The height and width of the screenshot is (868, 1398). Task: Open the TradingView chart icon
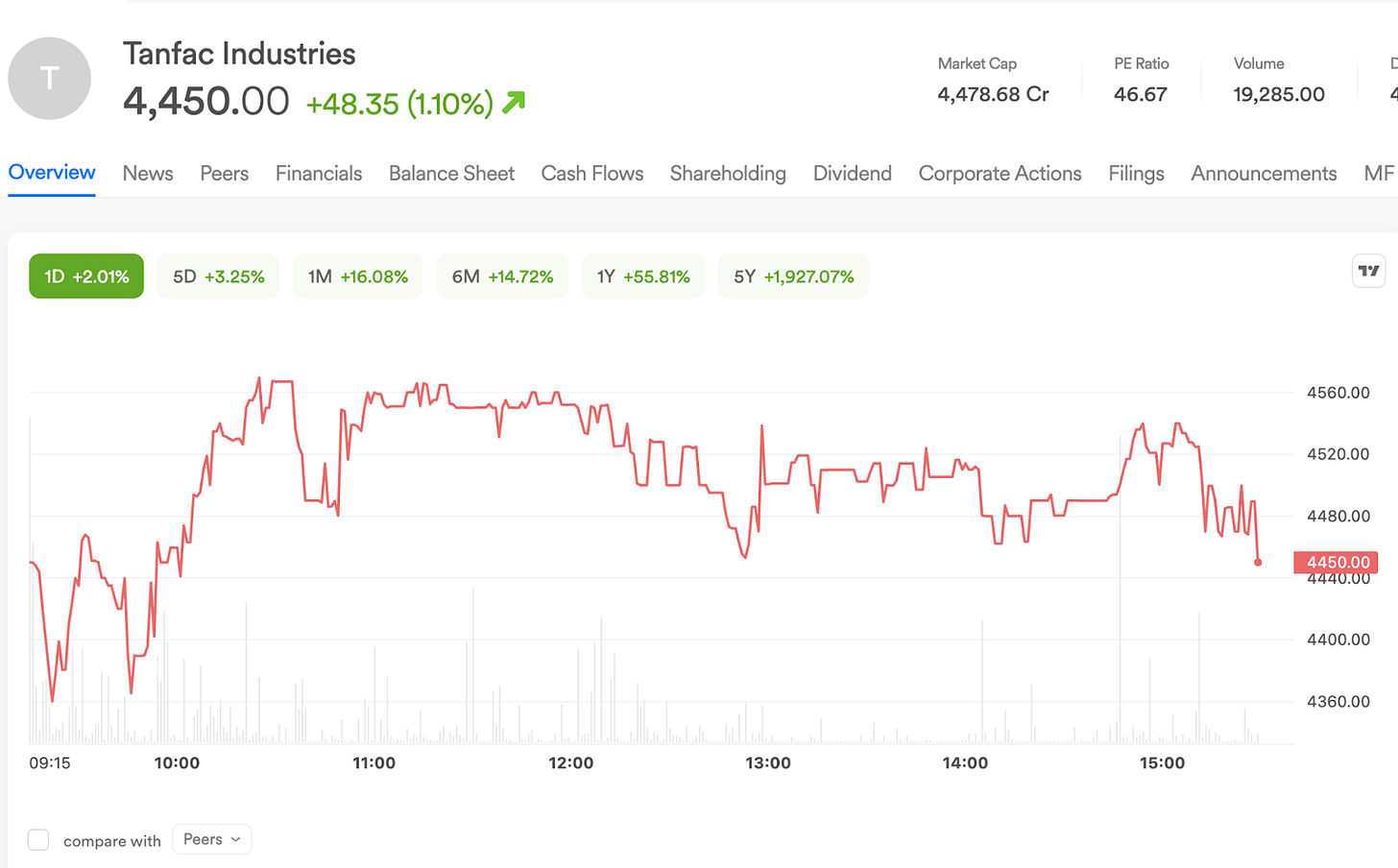coord(1368,272)
